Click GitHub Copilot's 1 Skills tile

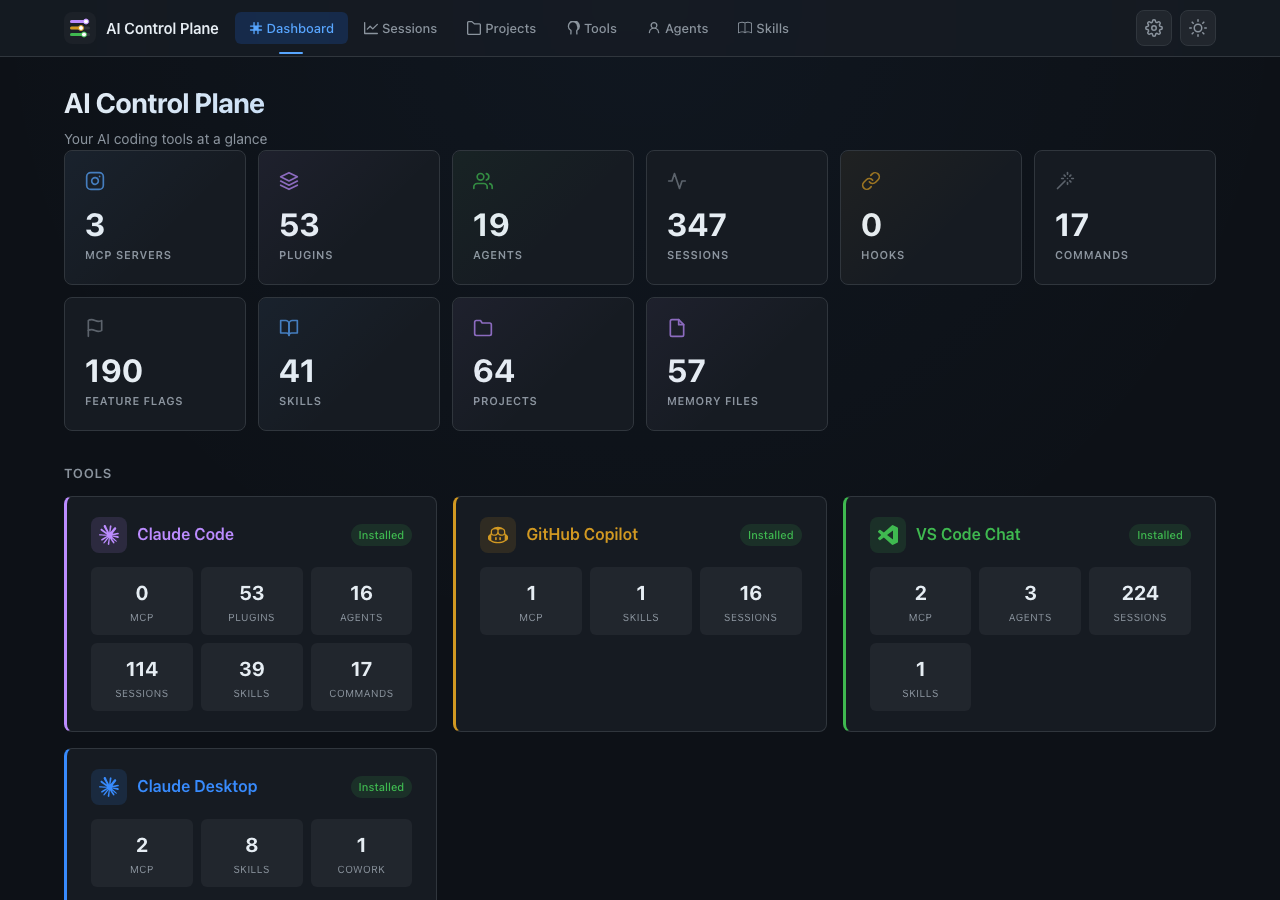coord(641,601)
